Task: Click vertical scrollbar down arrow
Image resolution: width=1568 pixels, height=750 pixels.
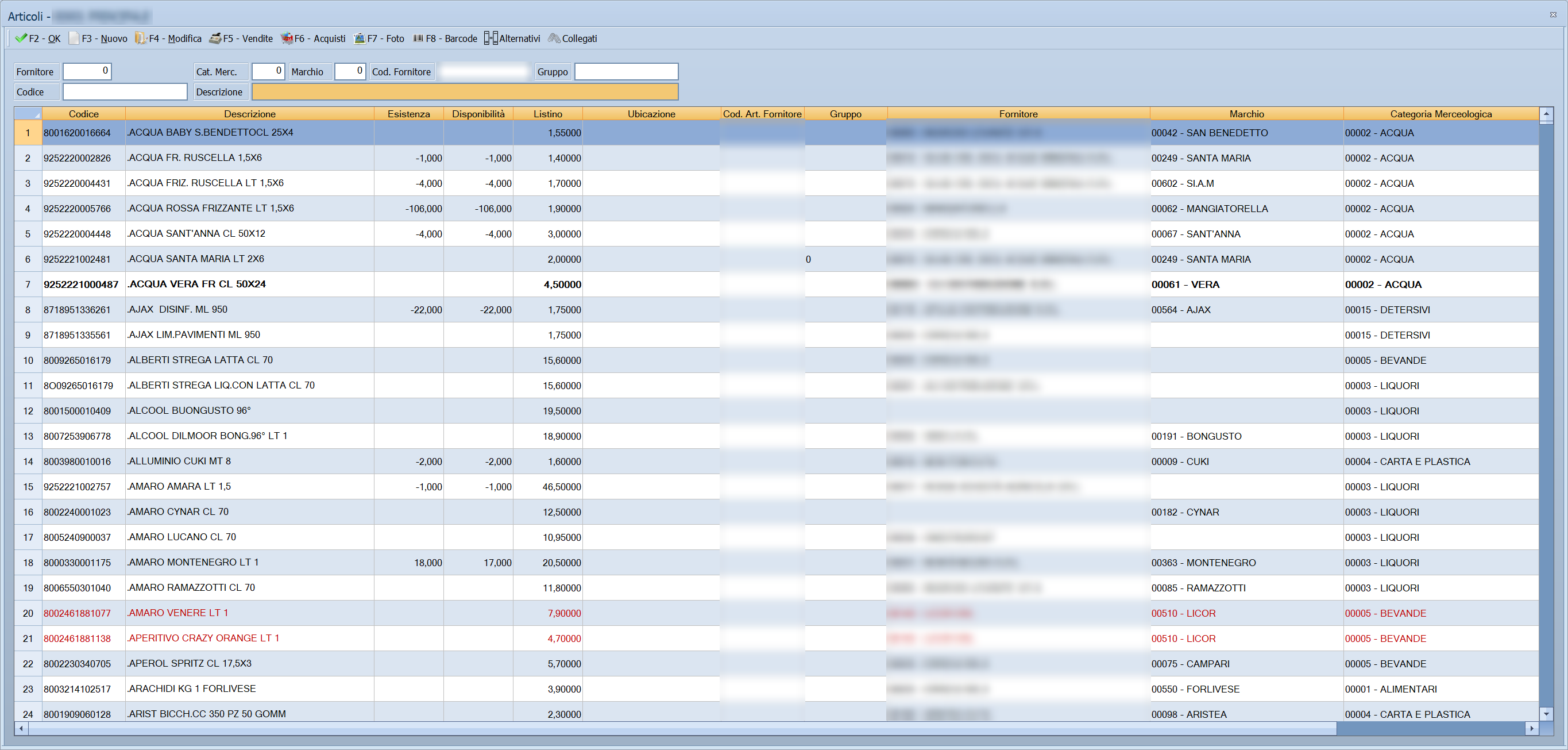Action: pyautogui.click(x=1546, y=713)
